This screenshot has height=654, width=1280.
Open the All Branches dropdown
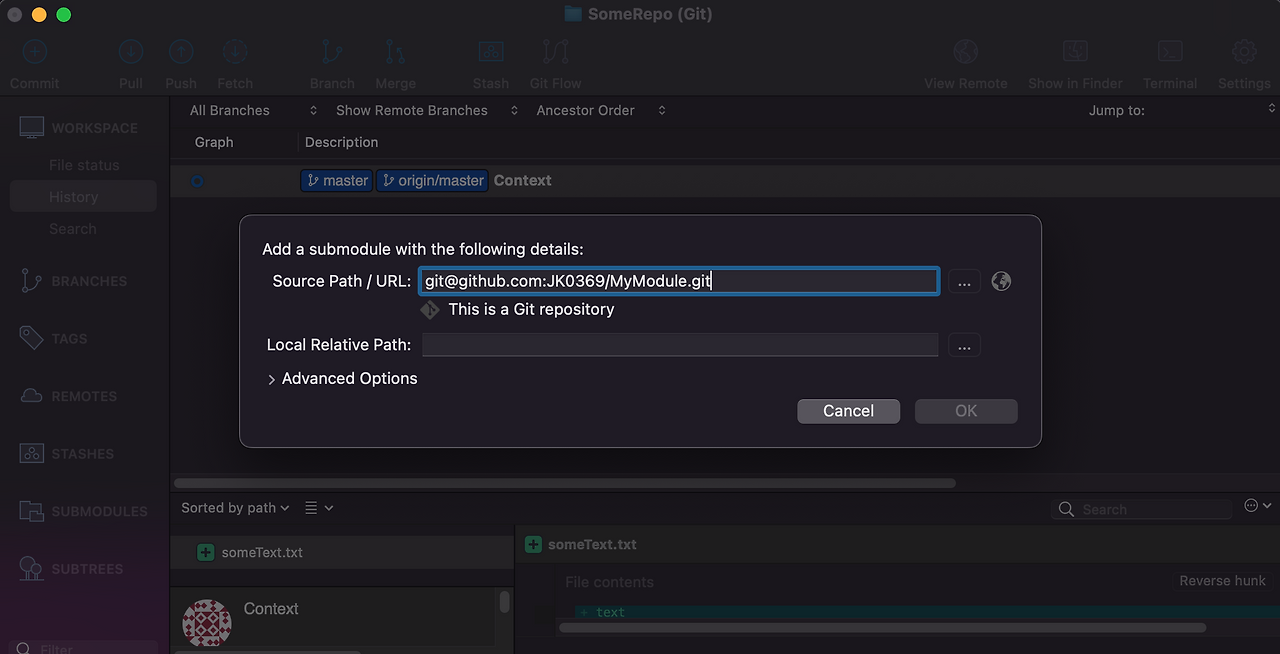tap(254, 110)
